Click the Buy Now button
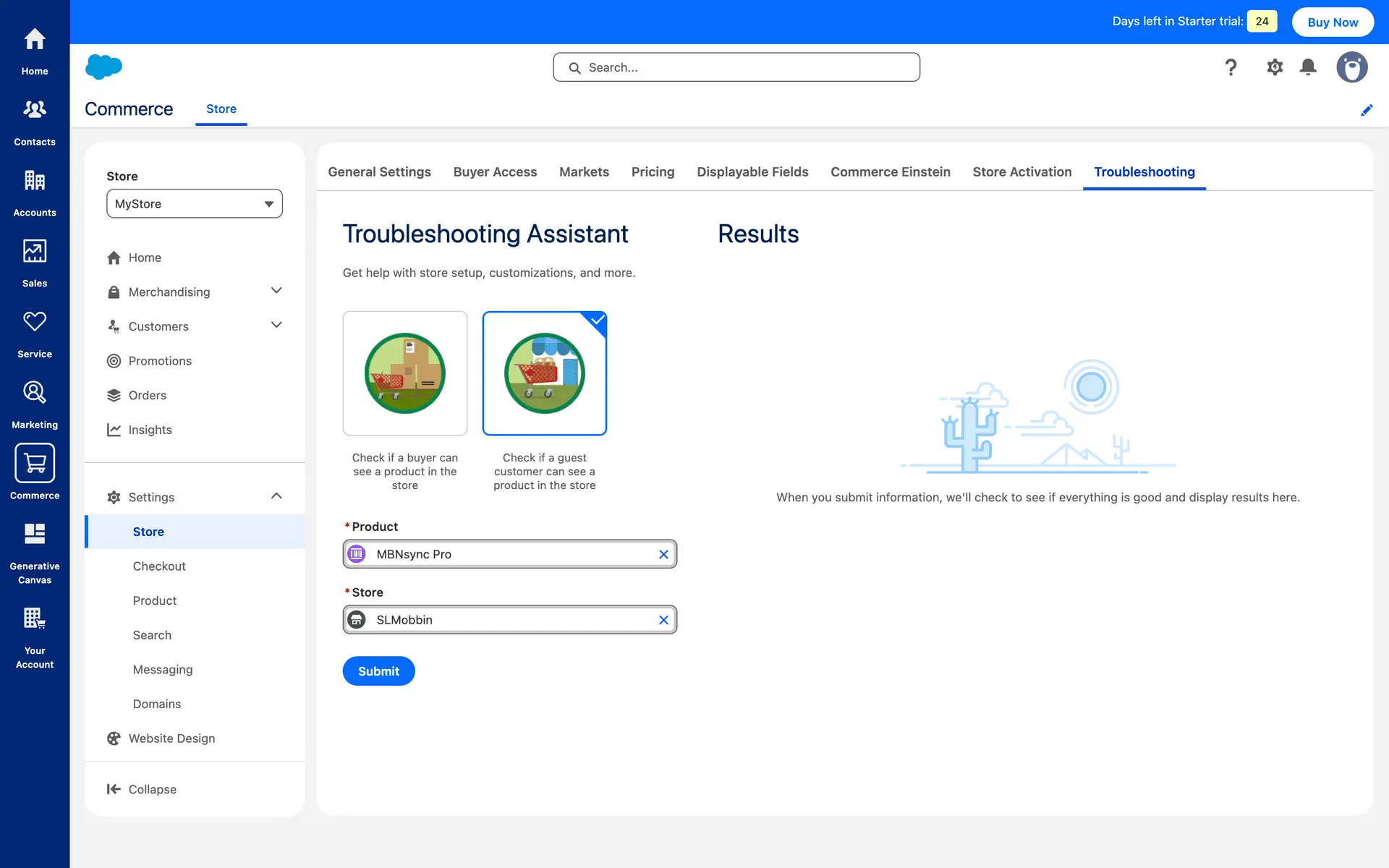 tap(1333, 22)
